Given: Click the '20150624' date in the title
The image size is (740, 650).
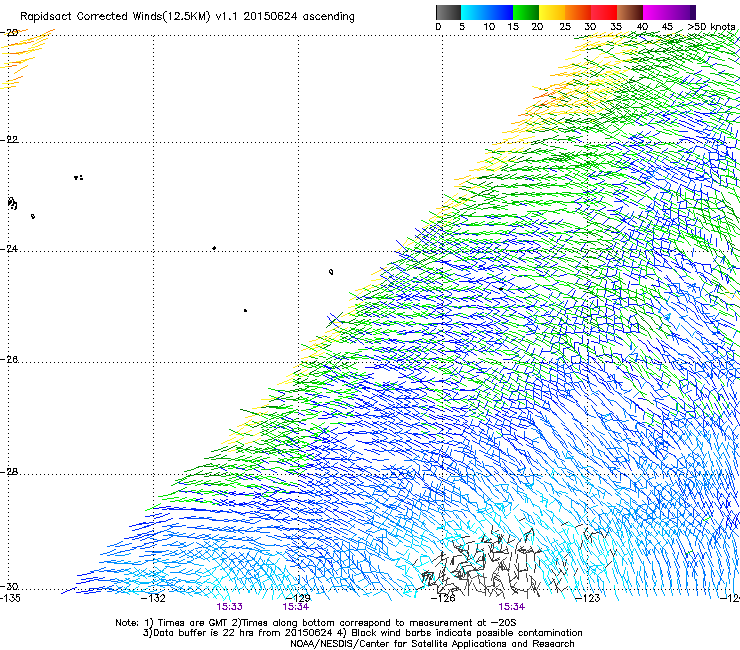Looking at the screenshot, I should [x=270, y=16].
